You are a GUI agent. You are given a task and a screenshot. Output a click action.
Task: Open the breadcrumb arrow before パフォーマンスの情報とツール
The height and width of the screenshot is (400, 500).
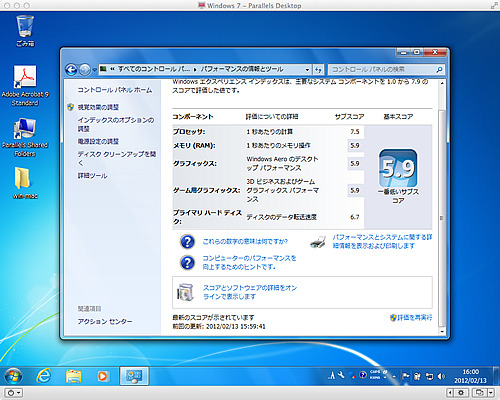195,70
